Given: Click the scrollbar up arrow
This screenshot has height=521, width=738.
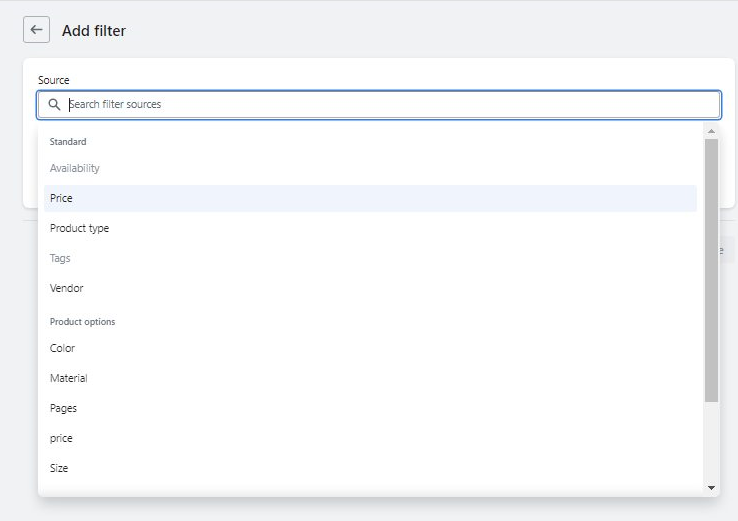Looking at the screenshot, I should (x=711, y=131).
